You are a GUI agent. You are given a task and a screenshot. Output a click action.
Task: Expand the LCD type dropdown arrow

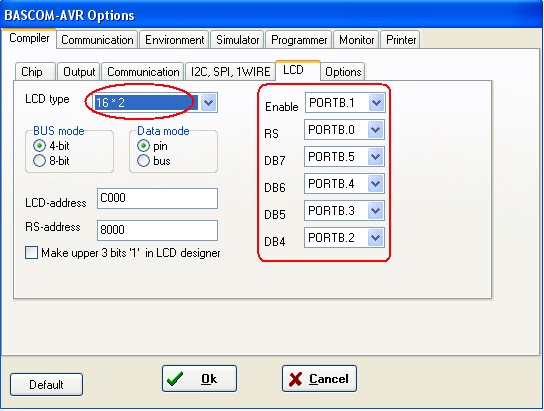(x=208, y=102)
